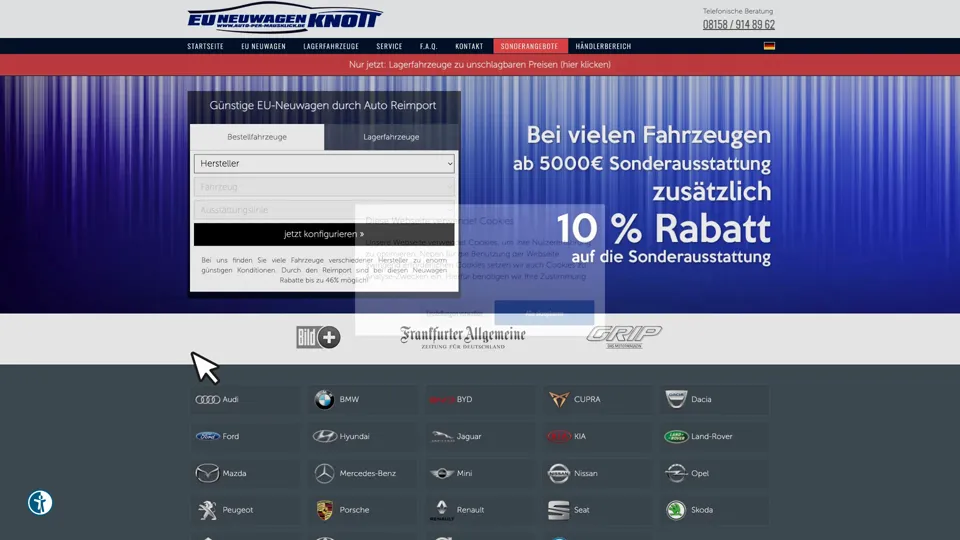Screen dimensions: 960x540
Task: Pick the Seat logo
Action: click(x=558, y=510)
